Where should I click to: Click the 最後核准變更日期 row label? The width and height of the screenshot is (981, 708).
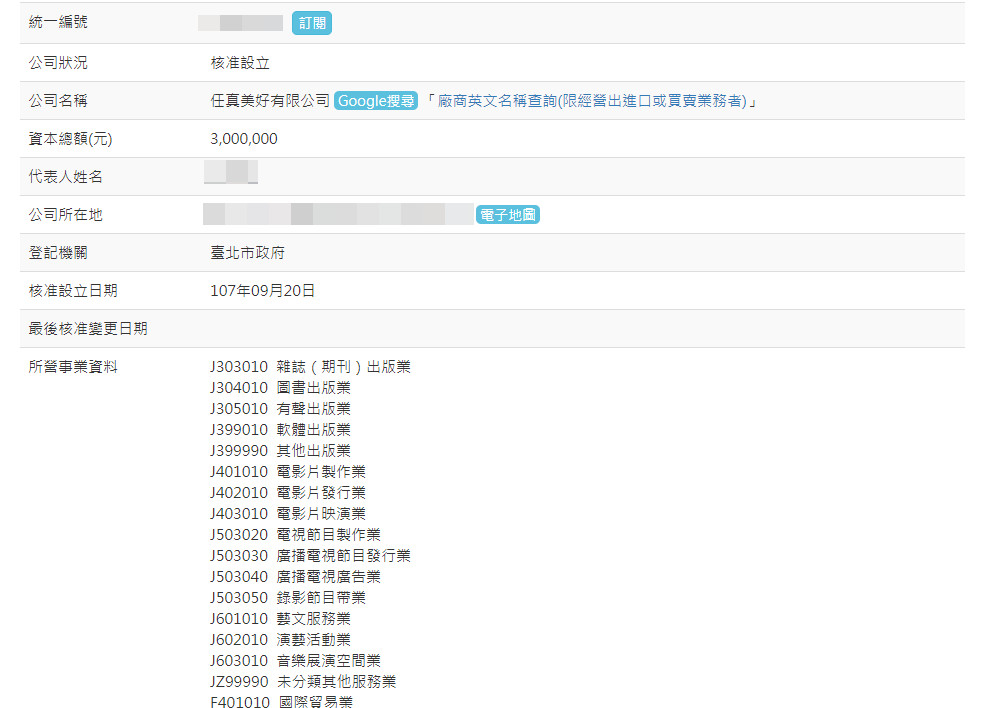click(x=88, y=329)
